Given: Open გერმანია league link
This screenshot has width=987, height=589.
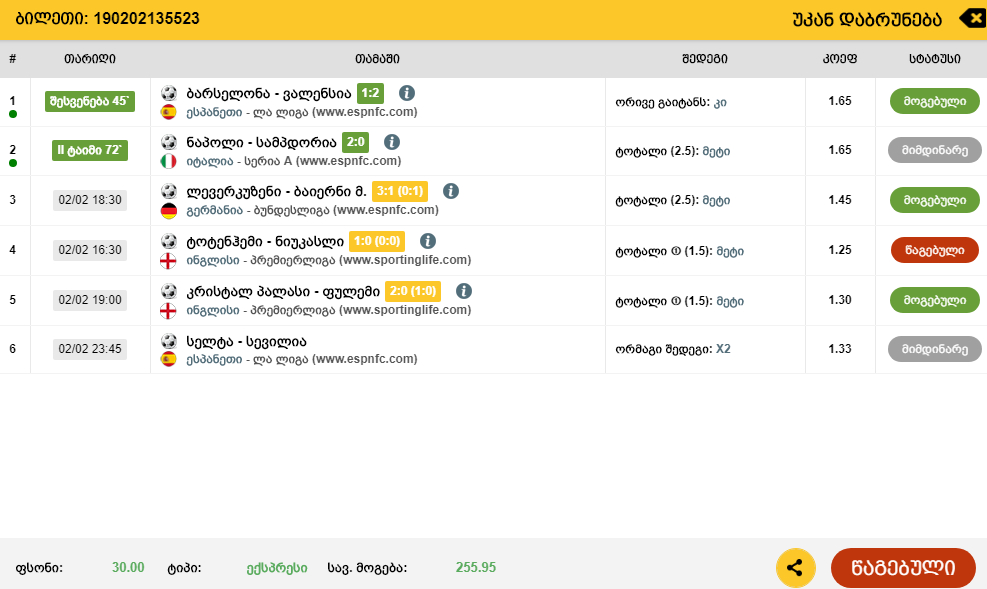Looking at the screenshot, I should (x=214, y=210).
